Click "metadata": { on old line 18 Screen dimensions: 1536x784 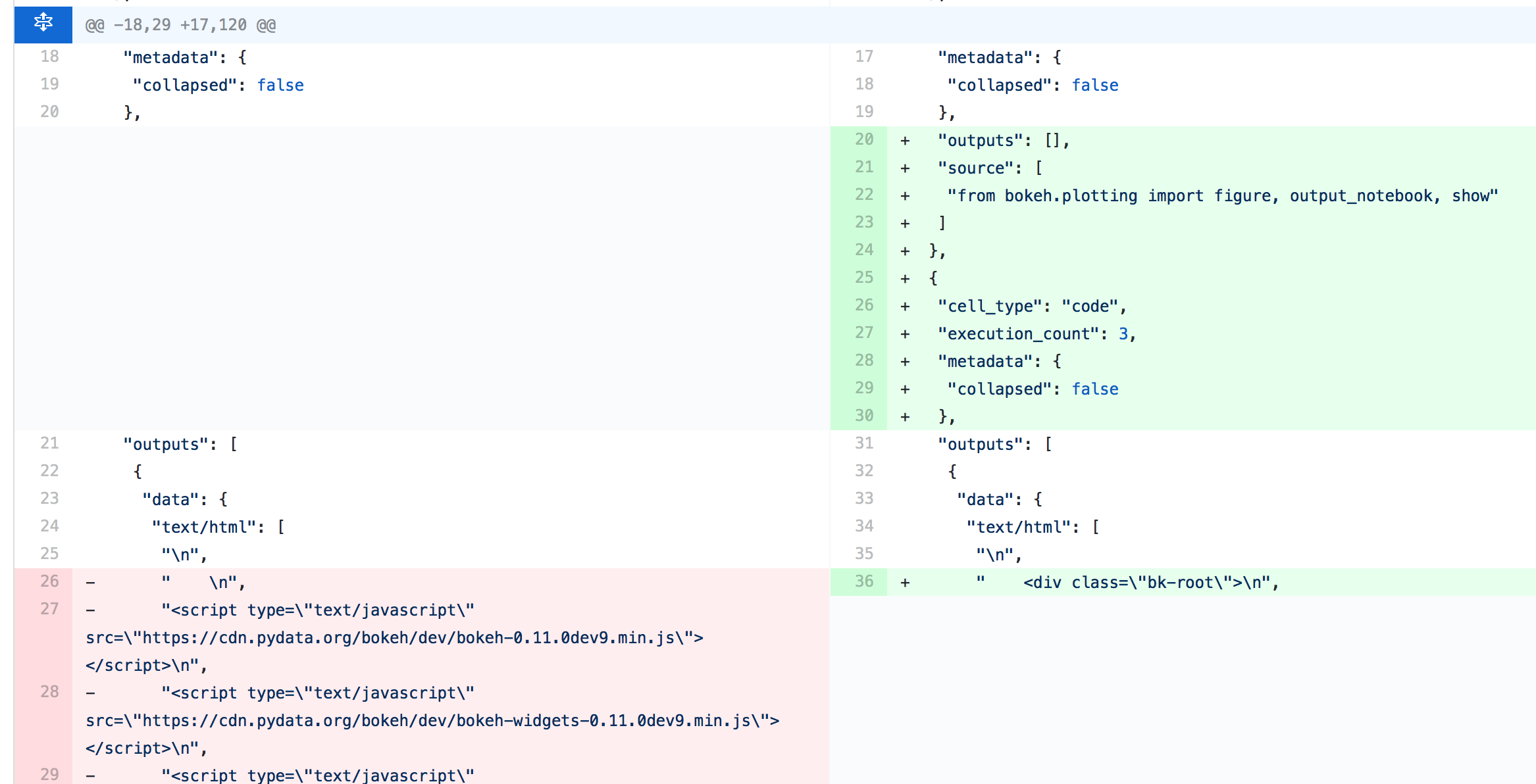coord(185,58)
